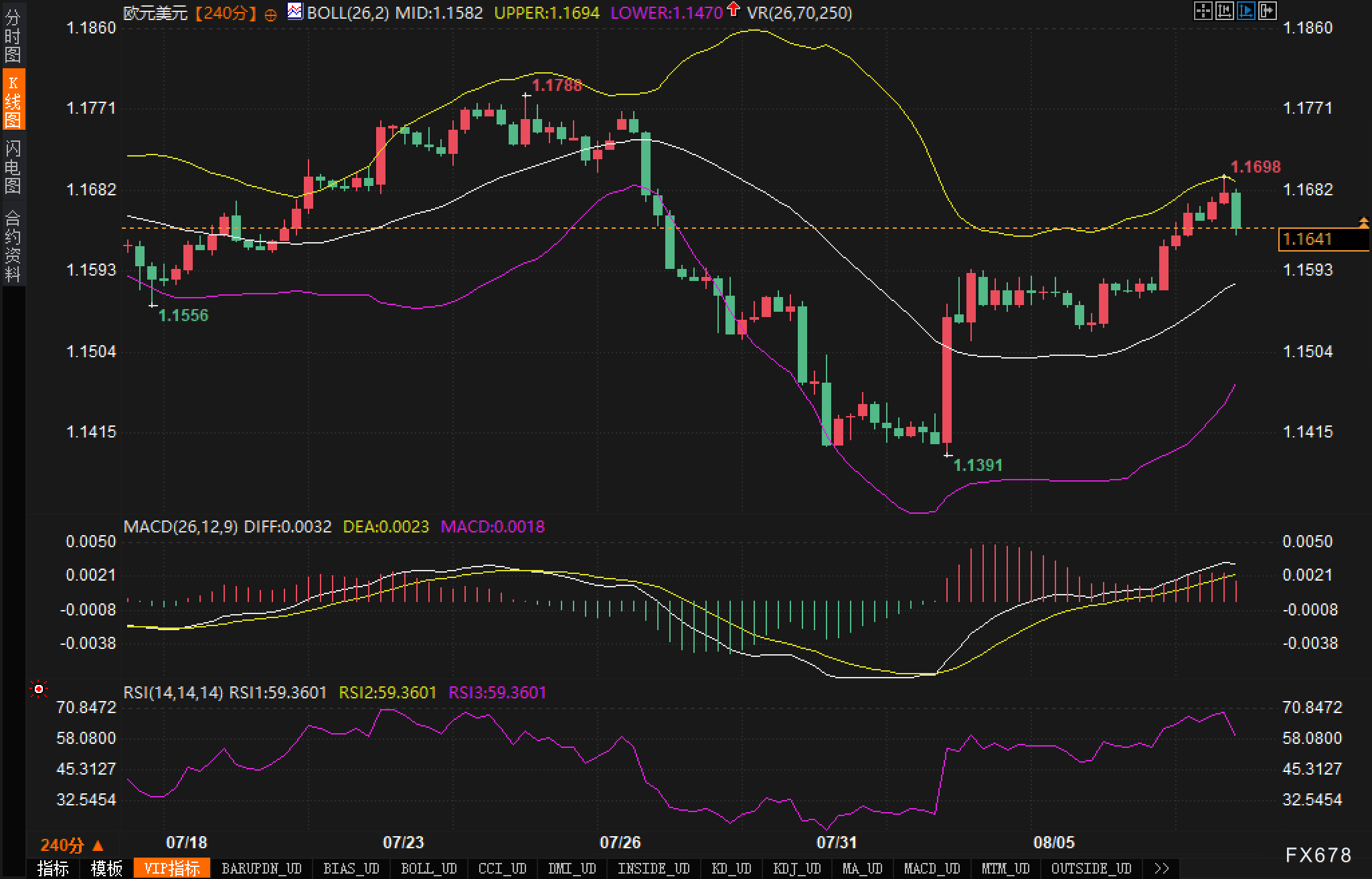Click the 模板 template button
Image resolution: width=1372 pixels, height=879 pixels.
pyautogui.click(x=106, y=868)
